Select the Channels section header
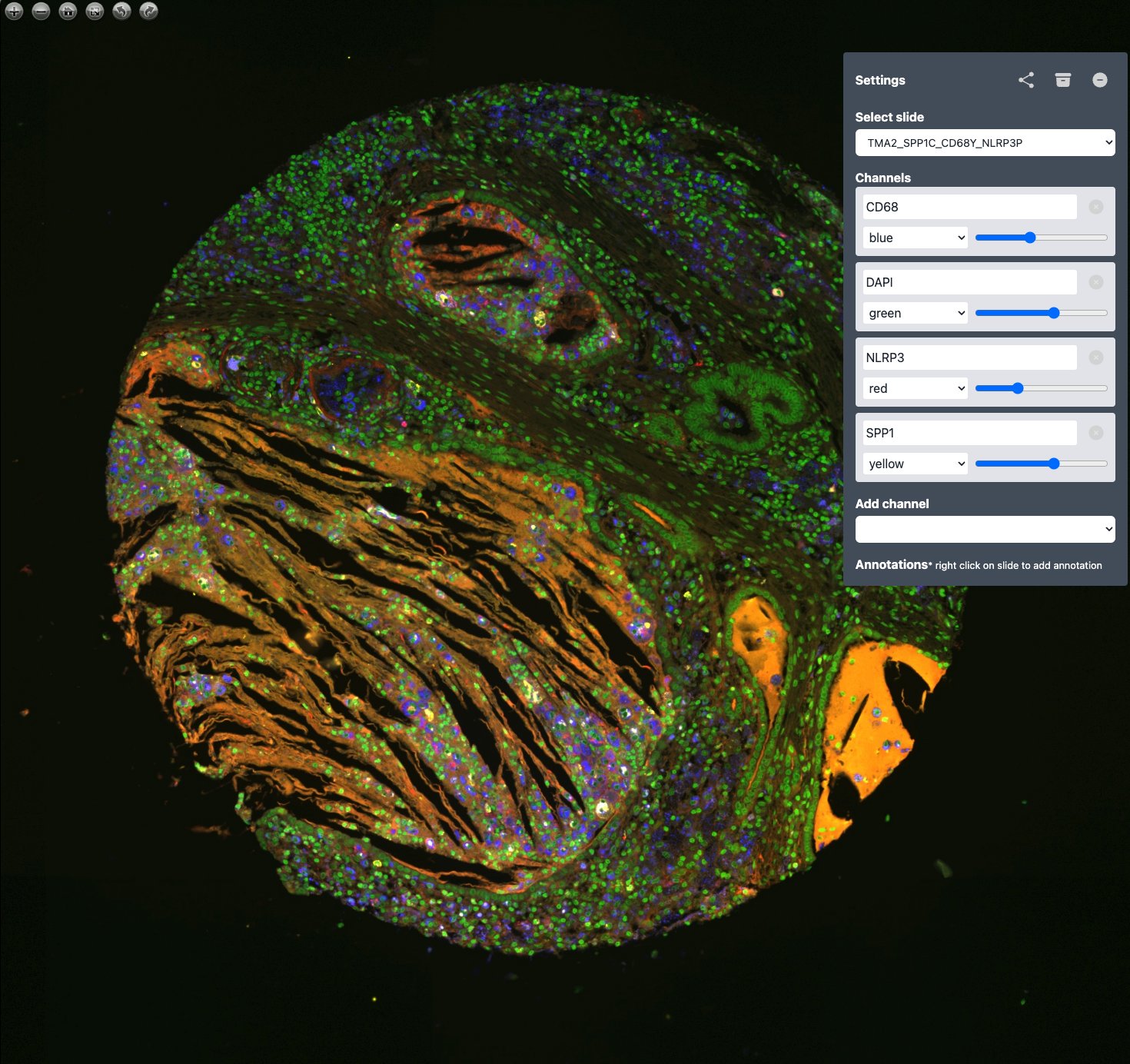 coord(882,178)
